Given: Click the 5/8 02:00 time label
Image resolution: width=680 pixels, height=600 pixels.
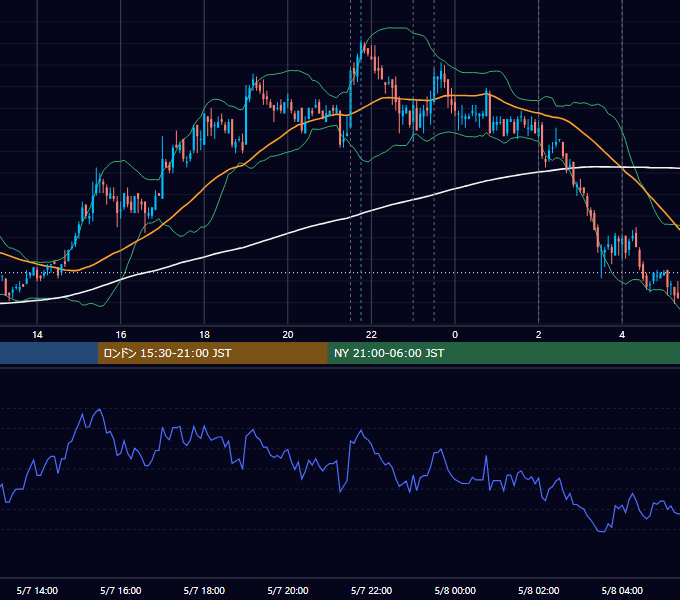Looking at the screenshot, I should point(539,590).
